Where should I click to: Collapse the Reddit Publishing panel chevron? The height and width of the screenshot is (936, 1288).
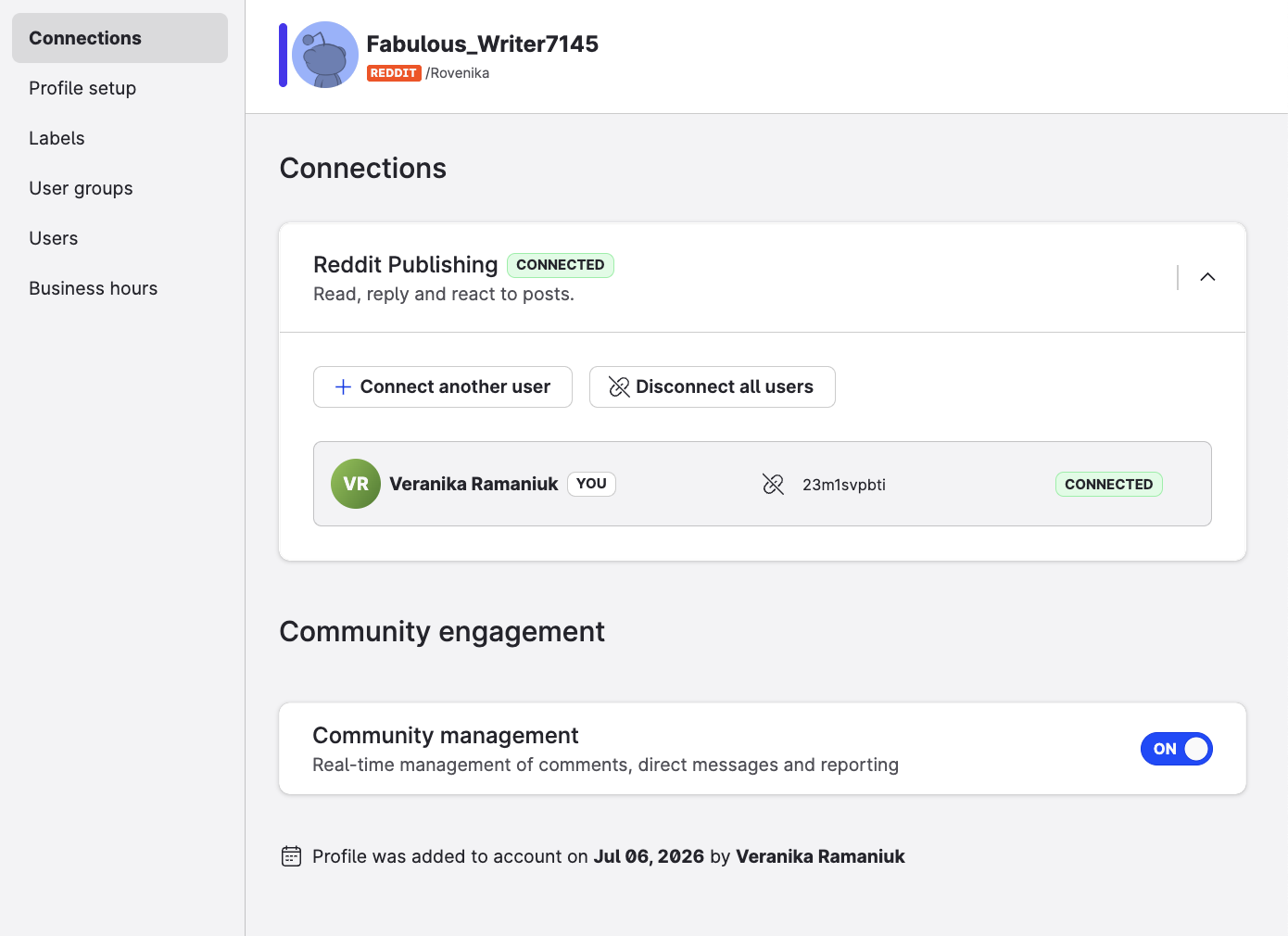tap(1207, 277)
